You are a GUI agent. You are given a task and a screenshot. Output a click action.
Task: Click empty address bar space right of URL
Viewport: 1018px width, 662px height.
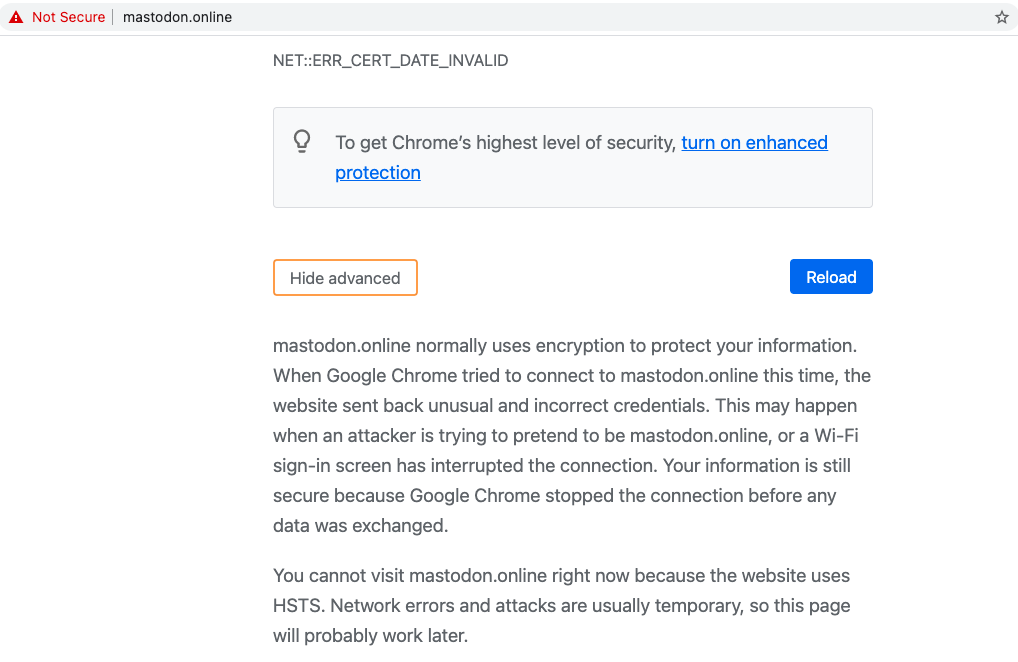(600, 17)
